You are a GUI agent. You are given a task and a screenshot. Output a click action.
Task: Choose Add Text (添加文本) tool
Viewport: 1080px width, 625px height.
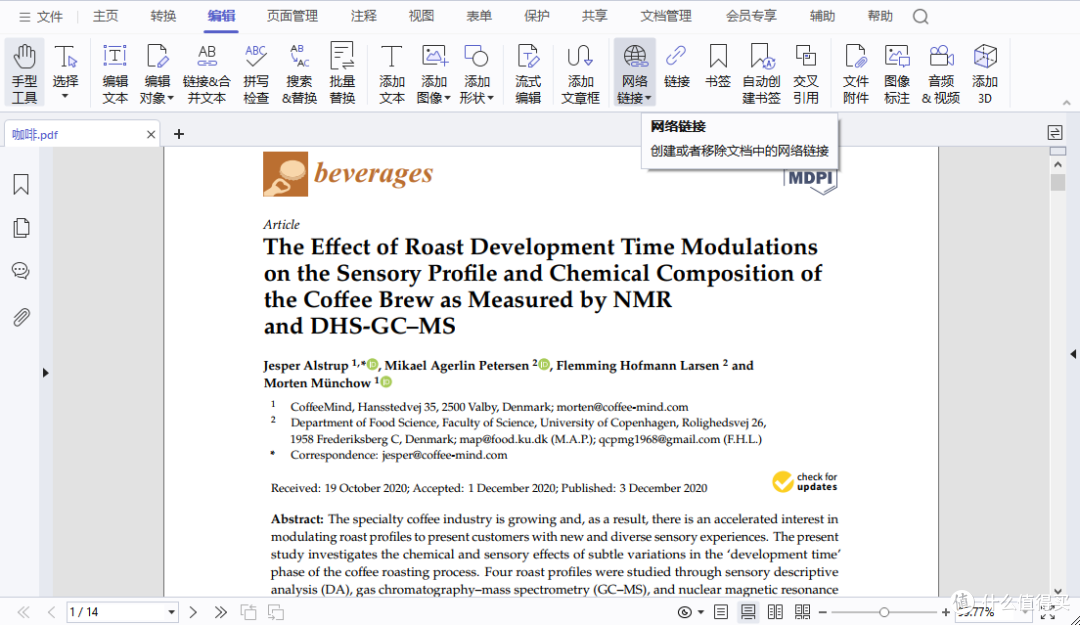tap(391, 73)
